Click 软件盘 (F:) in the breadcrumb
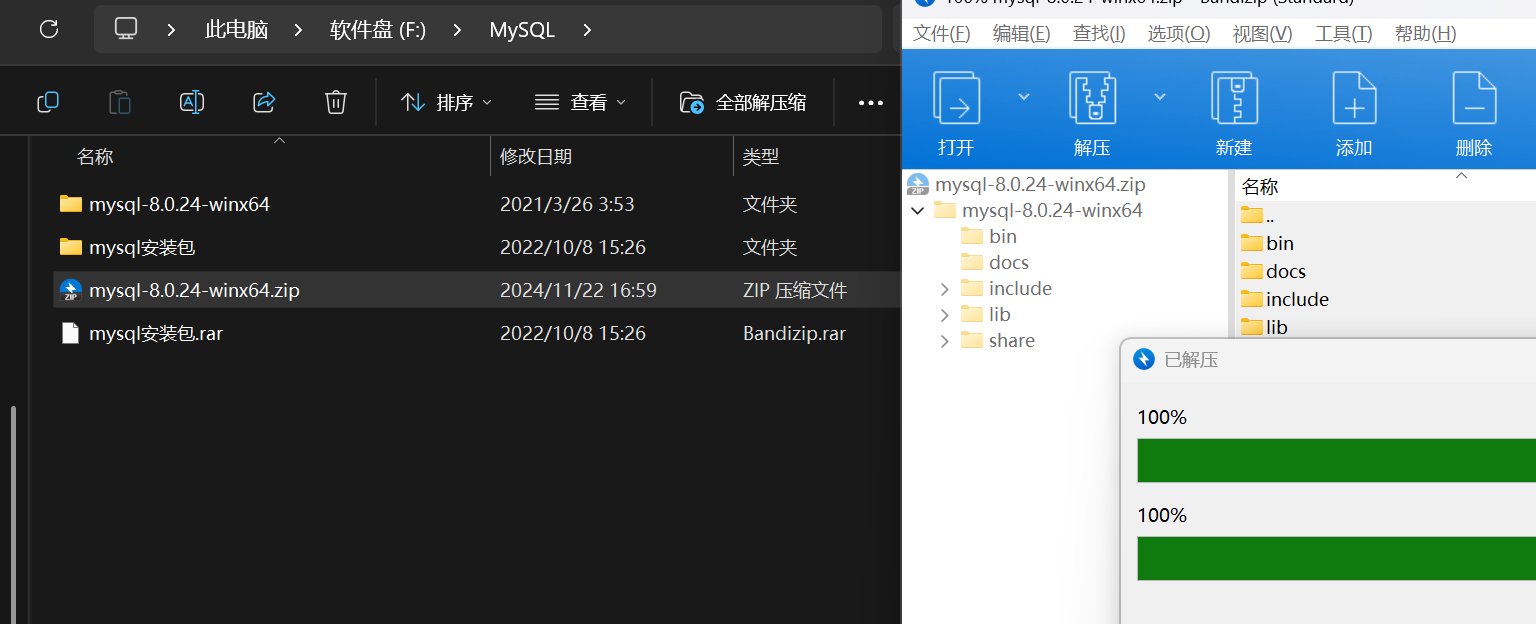Image resolution: width=1536 pixels, height=624 pixels. [378, 30]
